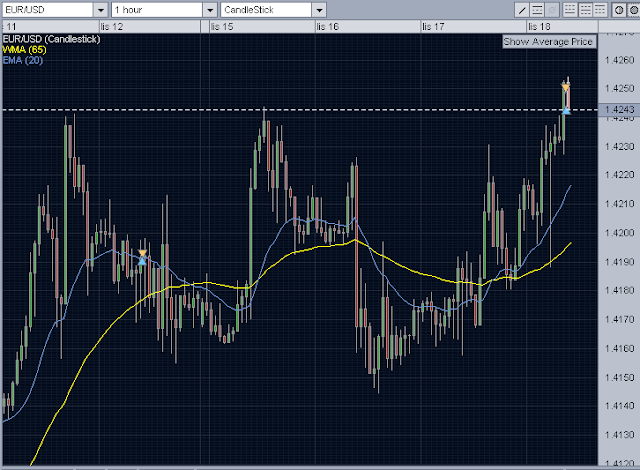
Task: Click the 1.4180 price axis label
Action: tap(619, 290)
